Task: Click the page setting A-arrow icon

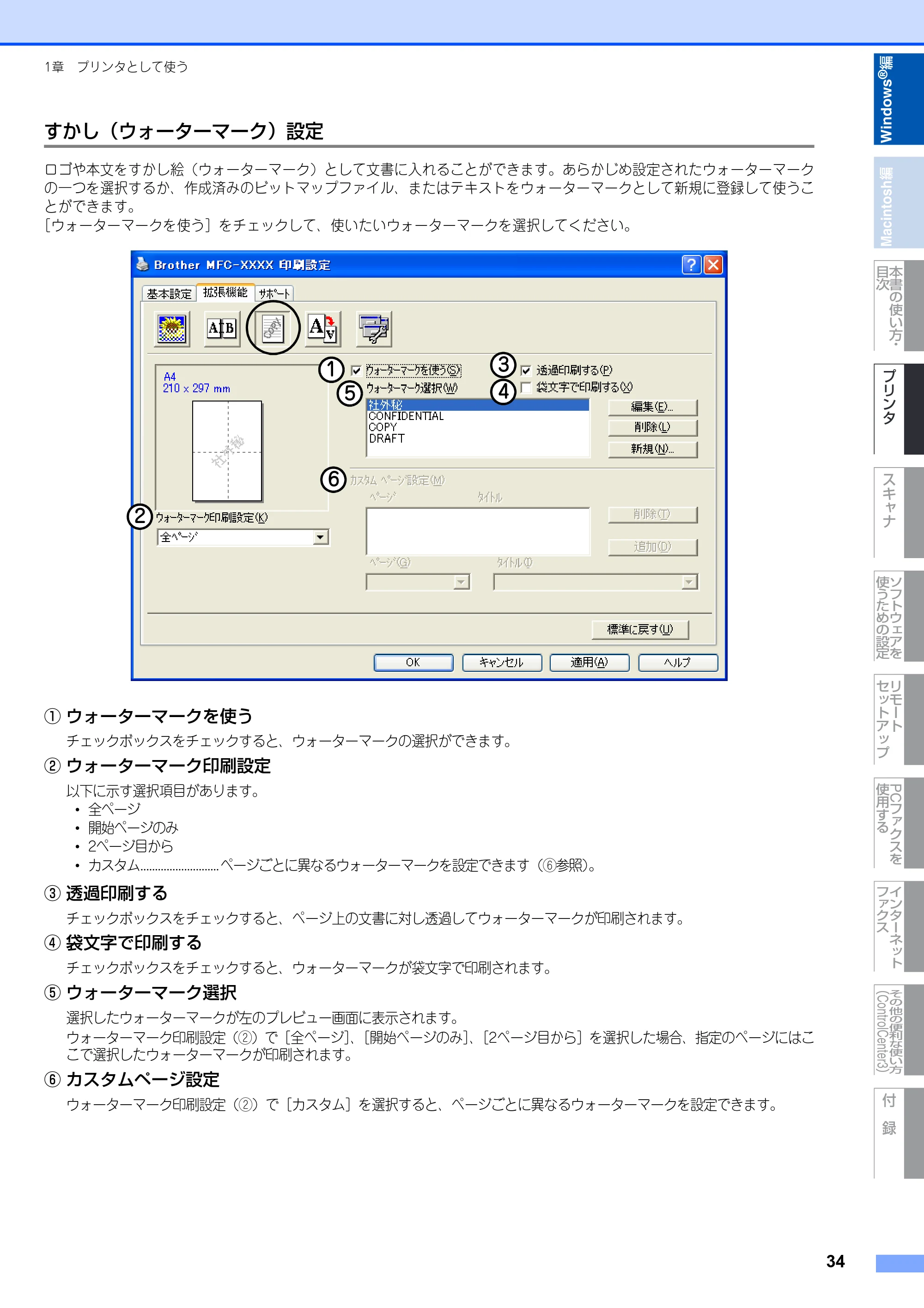Action: 323,329
